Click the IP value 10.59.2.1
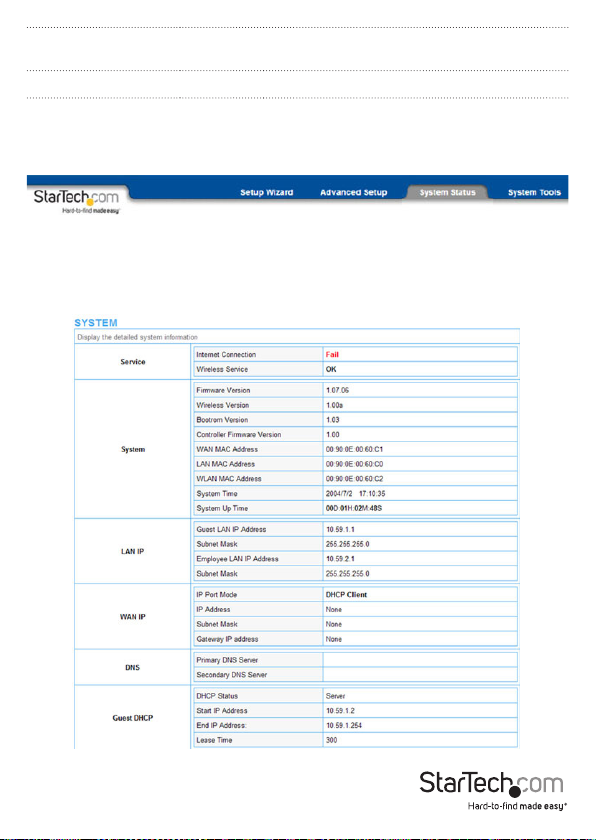596x840 pixels. coord(340,559)
